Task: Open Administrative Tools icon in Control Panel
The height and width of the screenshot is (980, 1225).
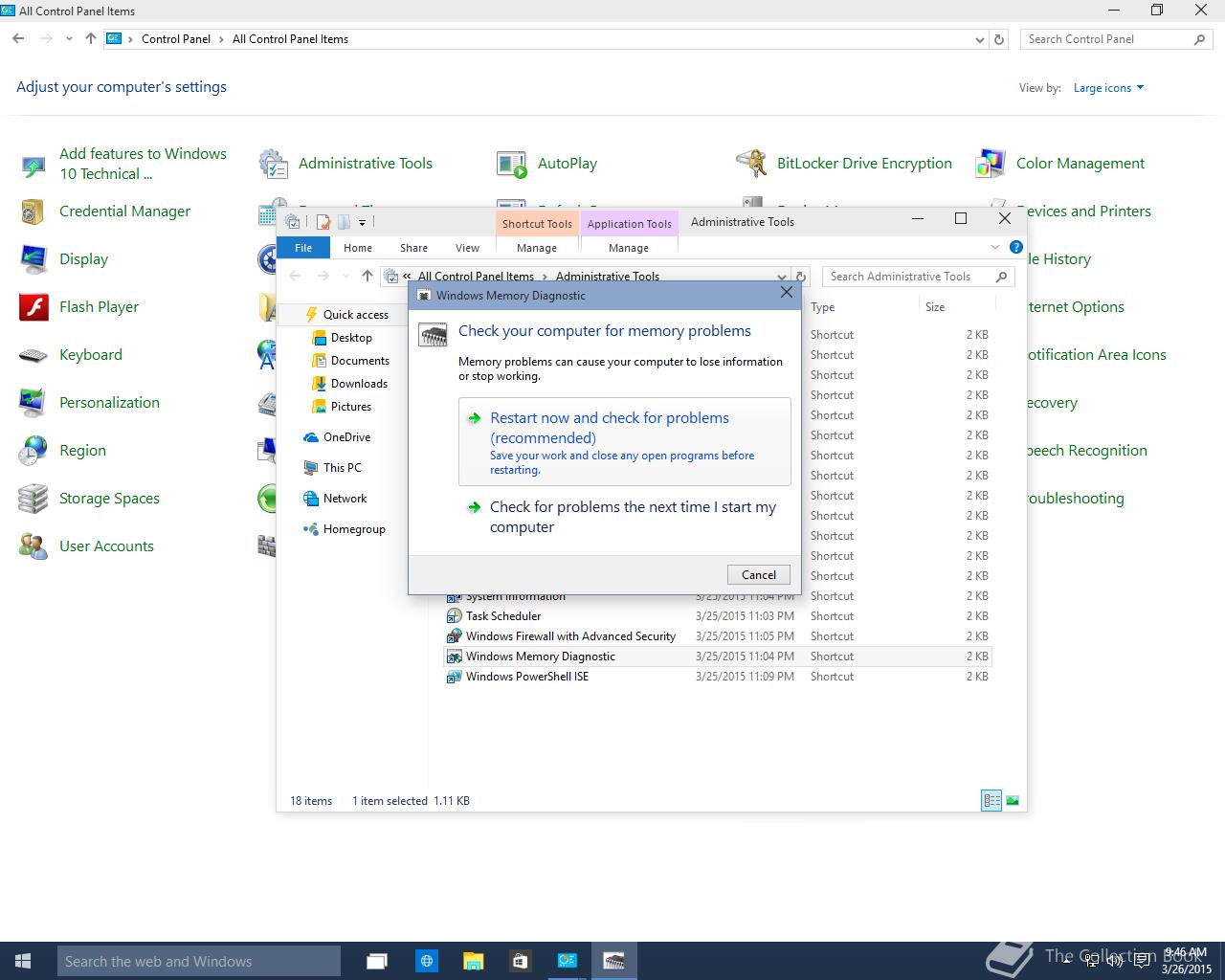Action: (273, 164)
